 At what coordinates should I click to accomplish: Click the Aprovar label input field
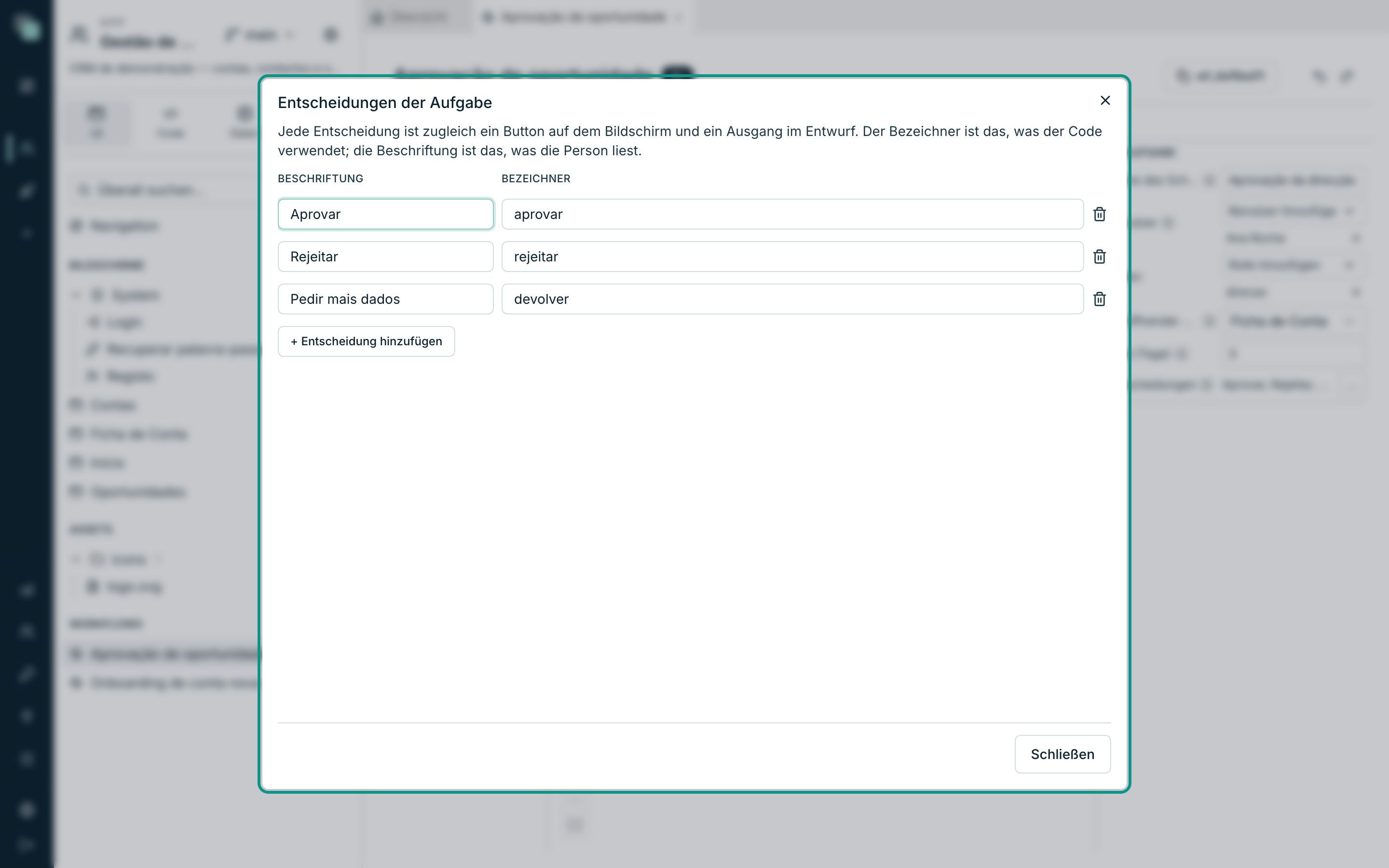[x=386, y=214]
